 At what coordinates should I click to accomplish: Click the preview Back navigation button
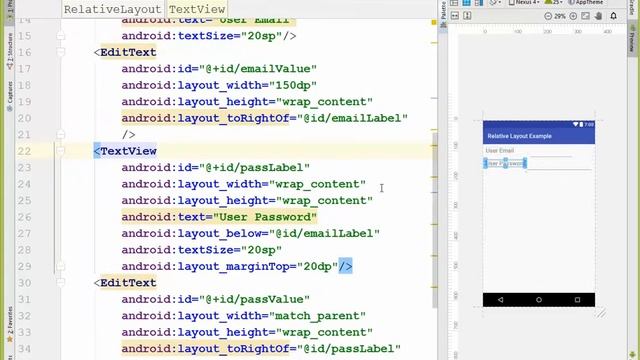point(500,300)
